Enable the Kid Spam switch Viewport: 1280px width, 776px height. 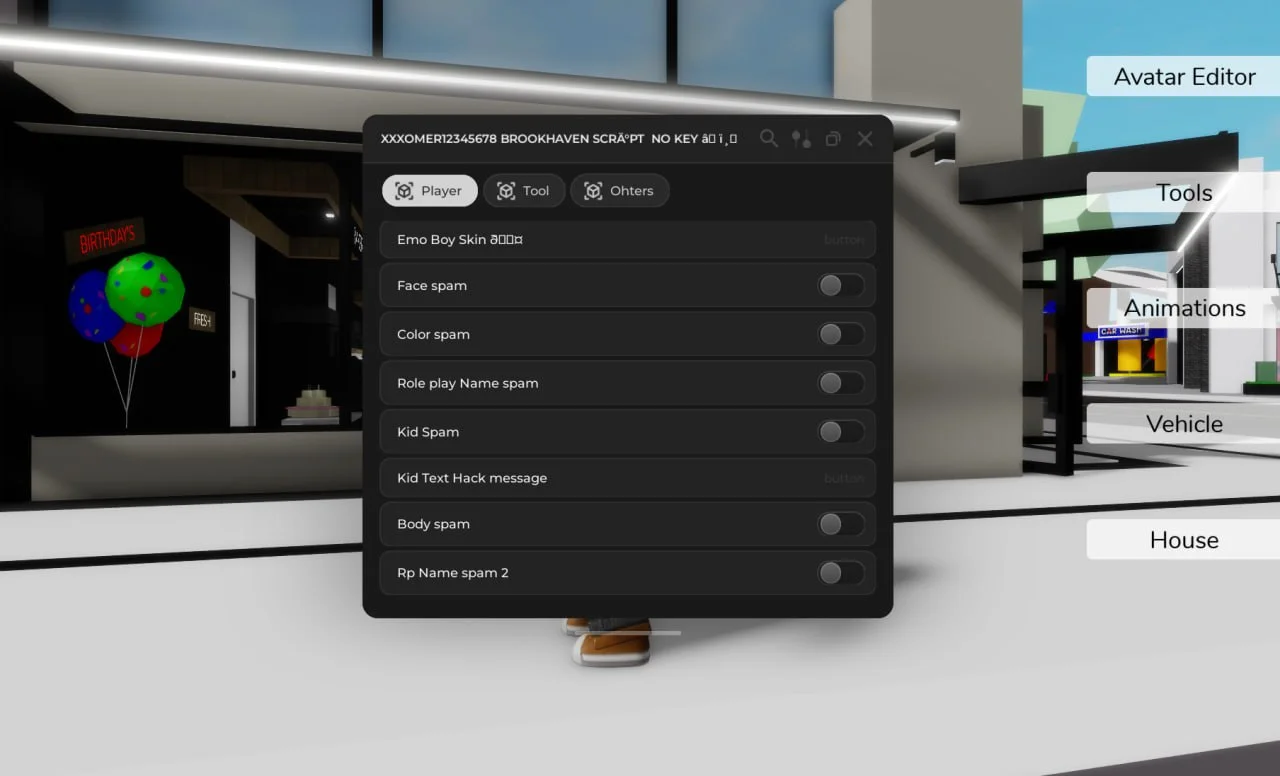click(841, 432)
